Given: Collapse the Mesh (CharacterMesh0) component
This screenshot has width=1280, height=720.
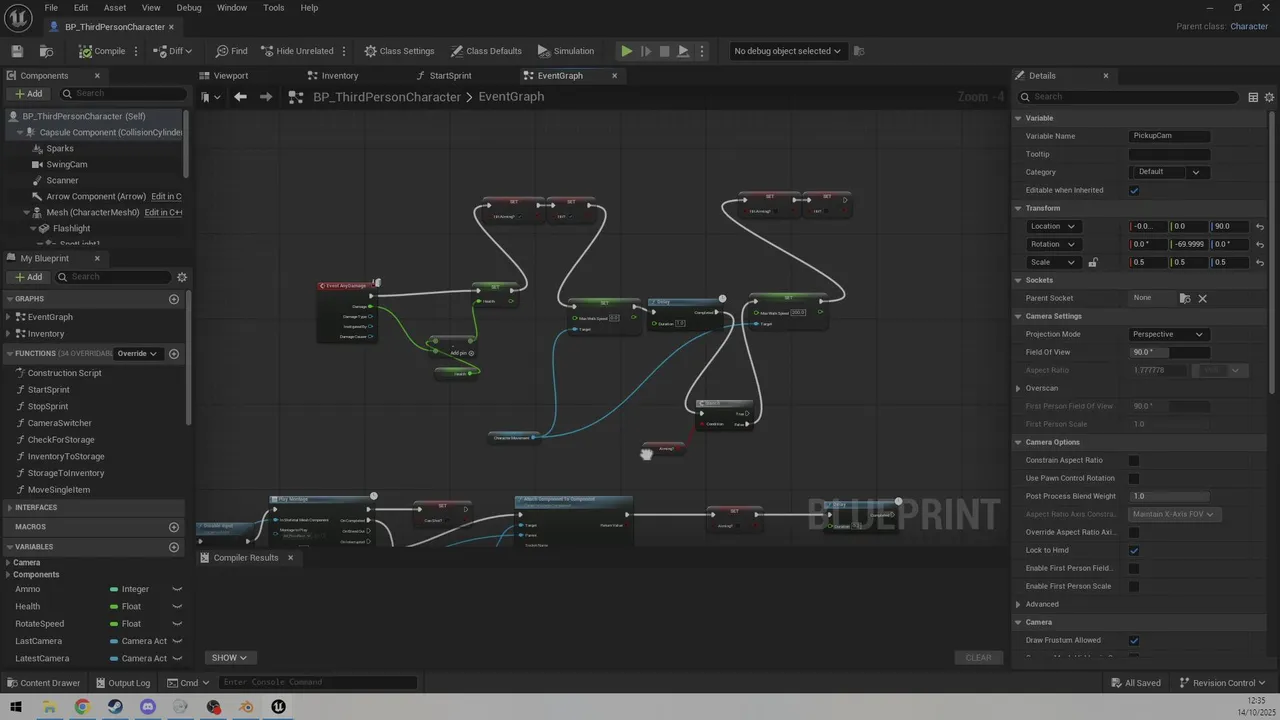Looking at the screenshot, I should coord(26,212).
